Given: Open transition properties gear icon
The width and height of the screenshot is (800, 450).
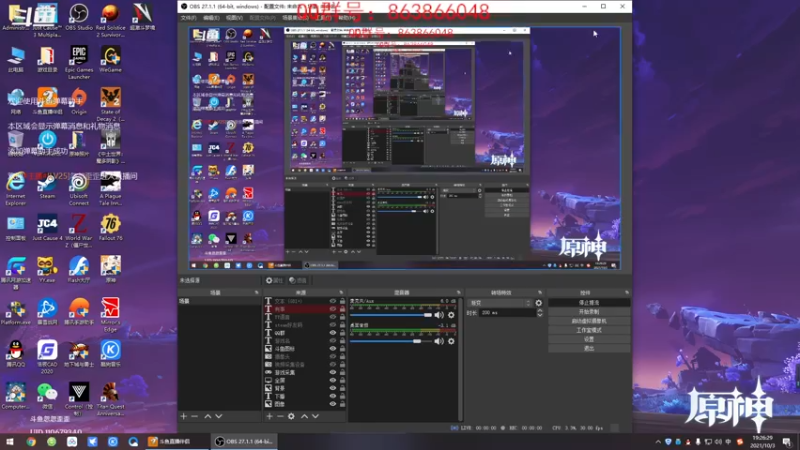Looking at the screenshot, I should [x=539, y=303].
